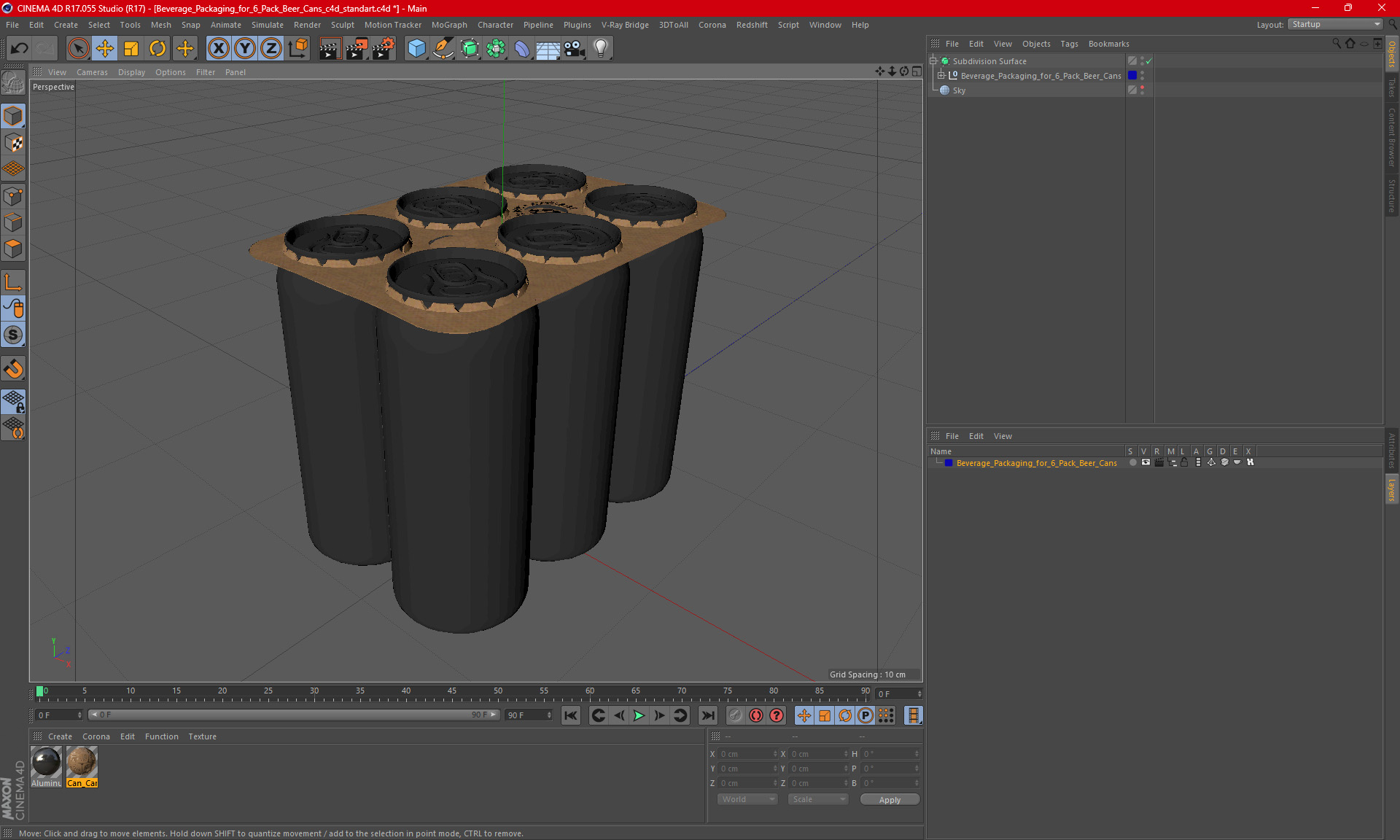Click the Texture tab in material panel
This screenshot has height=840, width=1400.
[201, 736]
